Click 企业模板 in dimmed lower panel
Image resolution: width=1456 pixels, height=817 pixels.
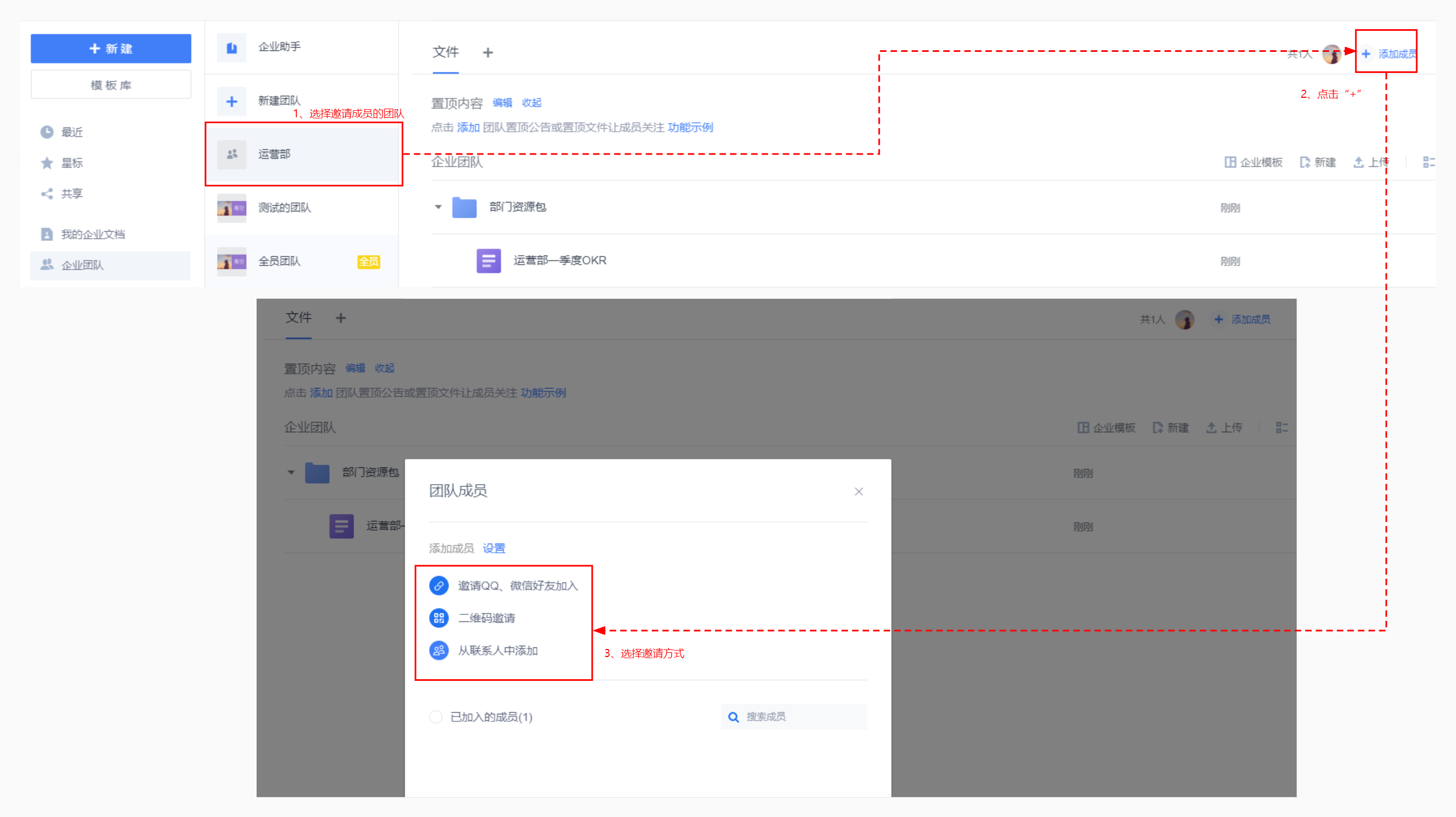[1106, 428]
